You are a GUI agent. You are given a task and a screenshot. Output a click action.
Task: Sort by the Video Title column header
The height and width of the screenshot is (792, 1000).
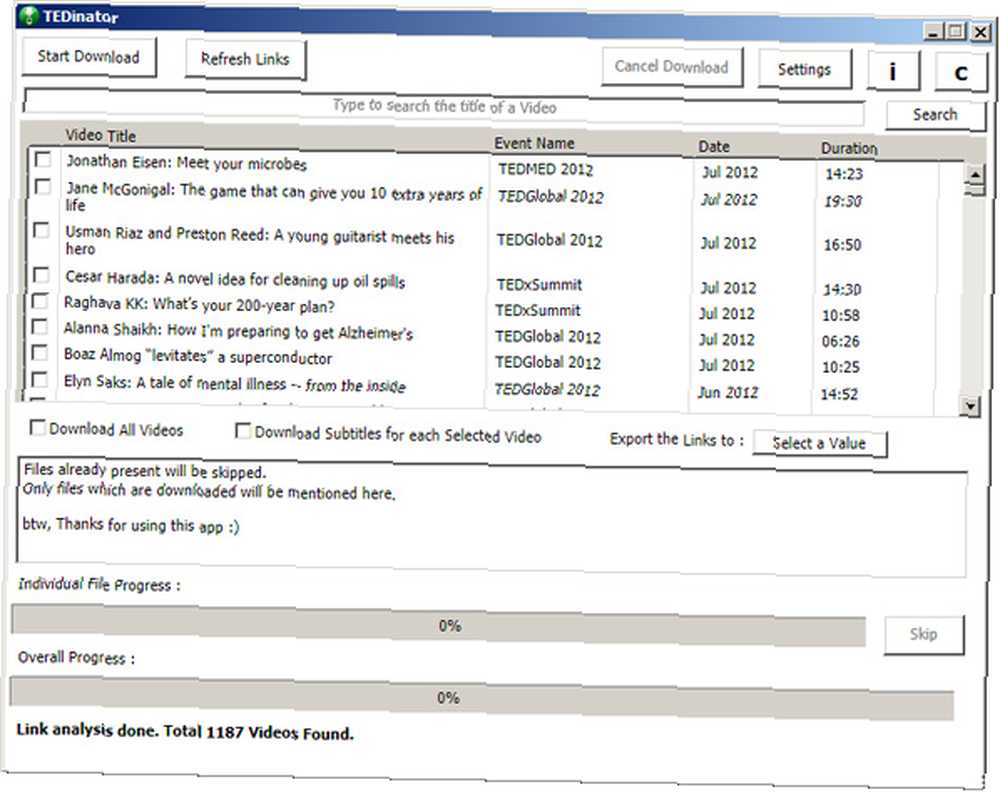(101, 135)
